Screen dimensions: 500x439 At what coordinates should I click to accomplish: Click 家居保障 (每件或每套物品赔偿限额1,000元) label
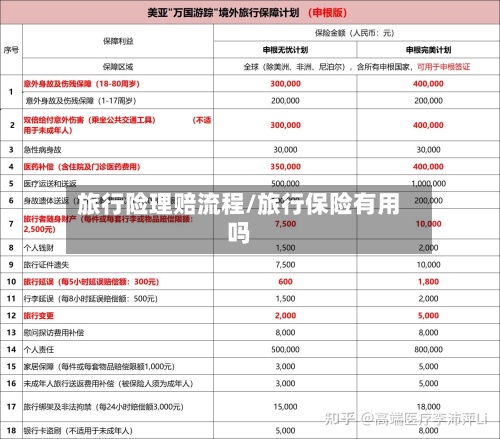(99, 367)
